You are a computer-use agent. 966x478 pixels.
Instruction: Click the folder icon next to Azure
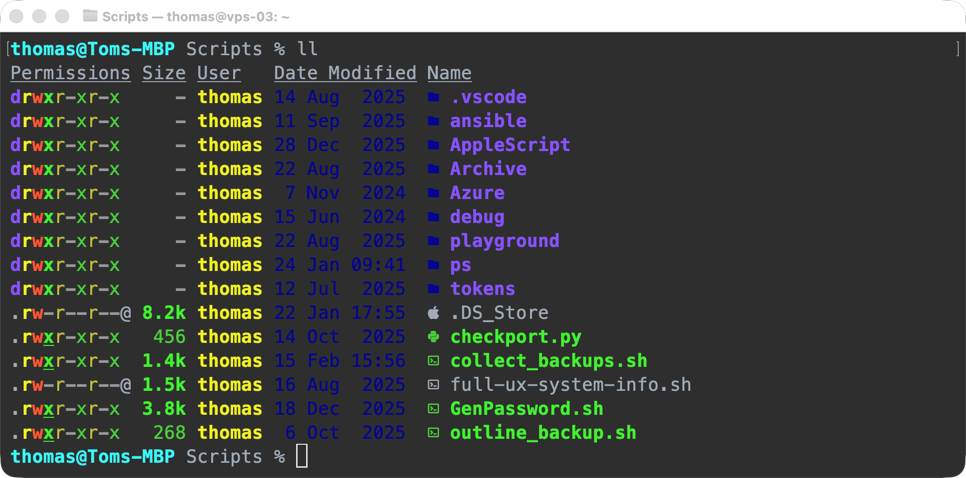[x=433, y=193]
